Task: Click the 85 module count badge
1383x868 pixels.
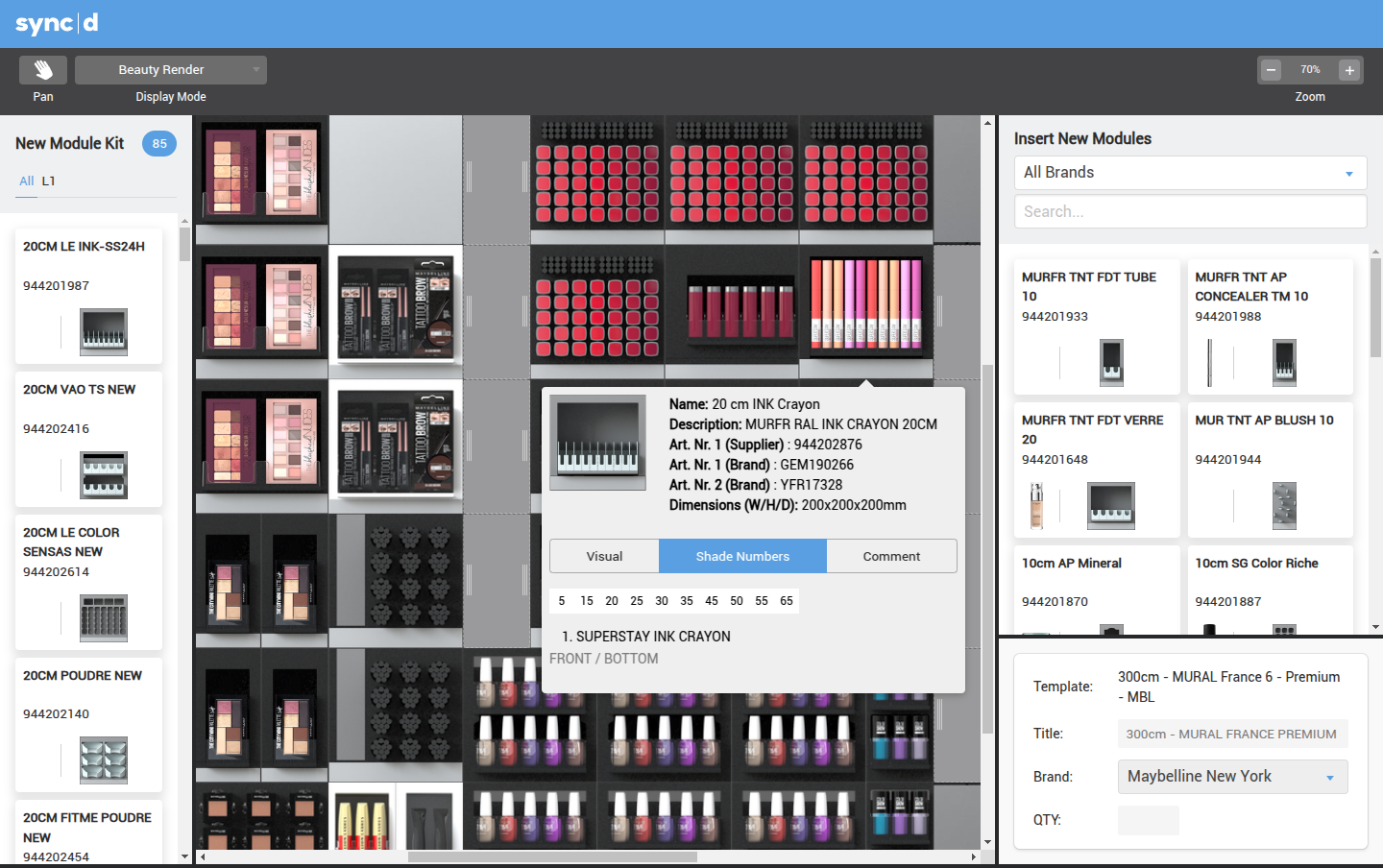Action: [159, 144]
